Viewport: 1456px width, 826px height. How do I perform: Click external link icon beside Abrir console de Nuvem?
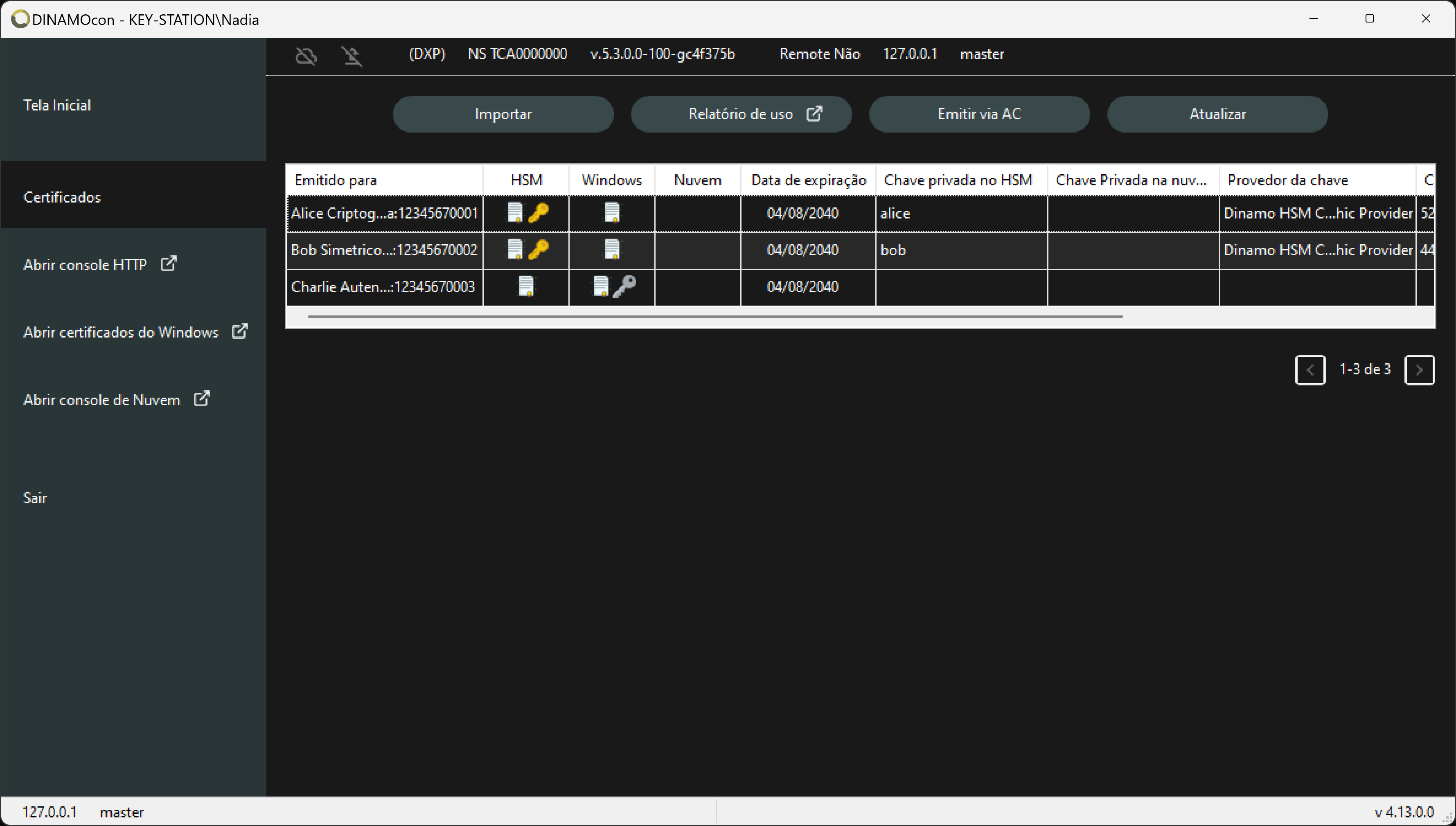point(202,399)
